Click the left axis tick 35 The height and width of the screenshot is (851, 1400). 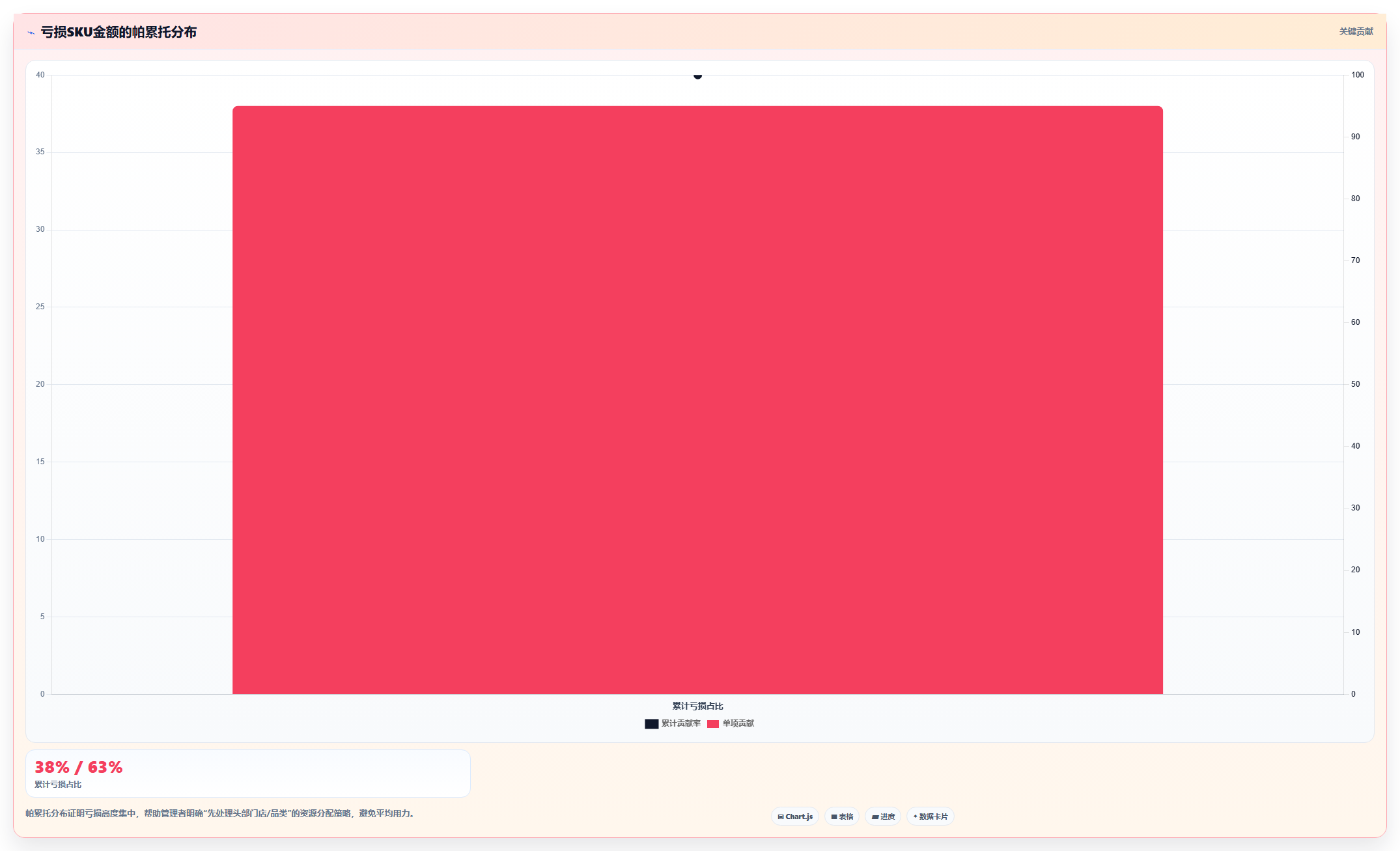pyautogui.click(x=40, y=152)
